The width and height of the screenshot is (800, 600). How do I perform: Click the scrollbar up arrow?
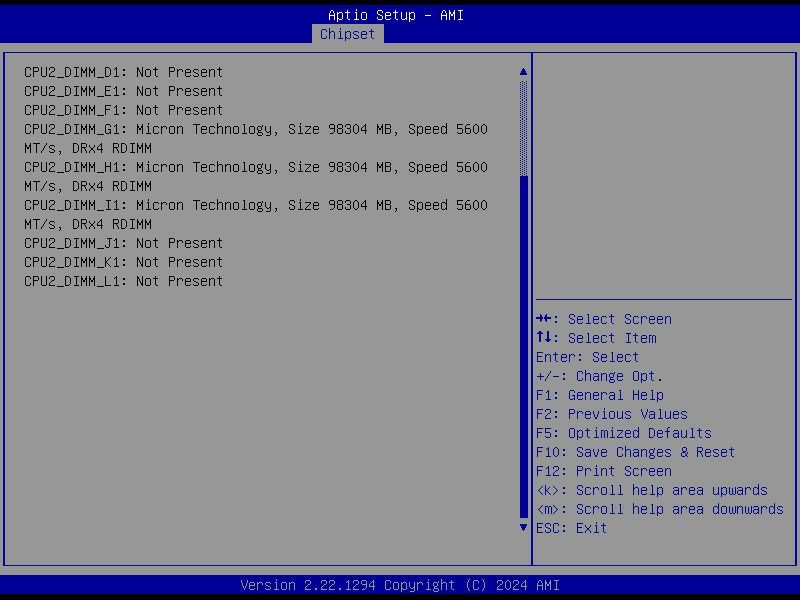pos(523,71)
